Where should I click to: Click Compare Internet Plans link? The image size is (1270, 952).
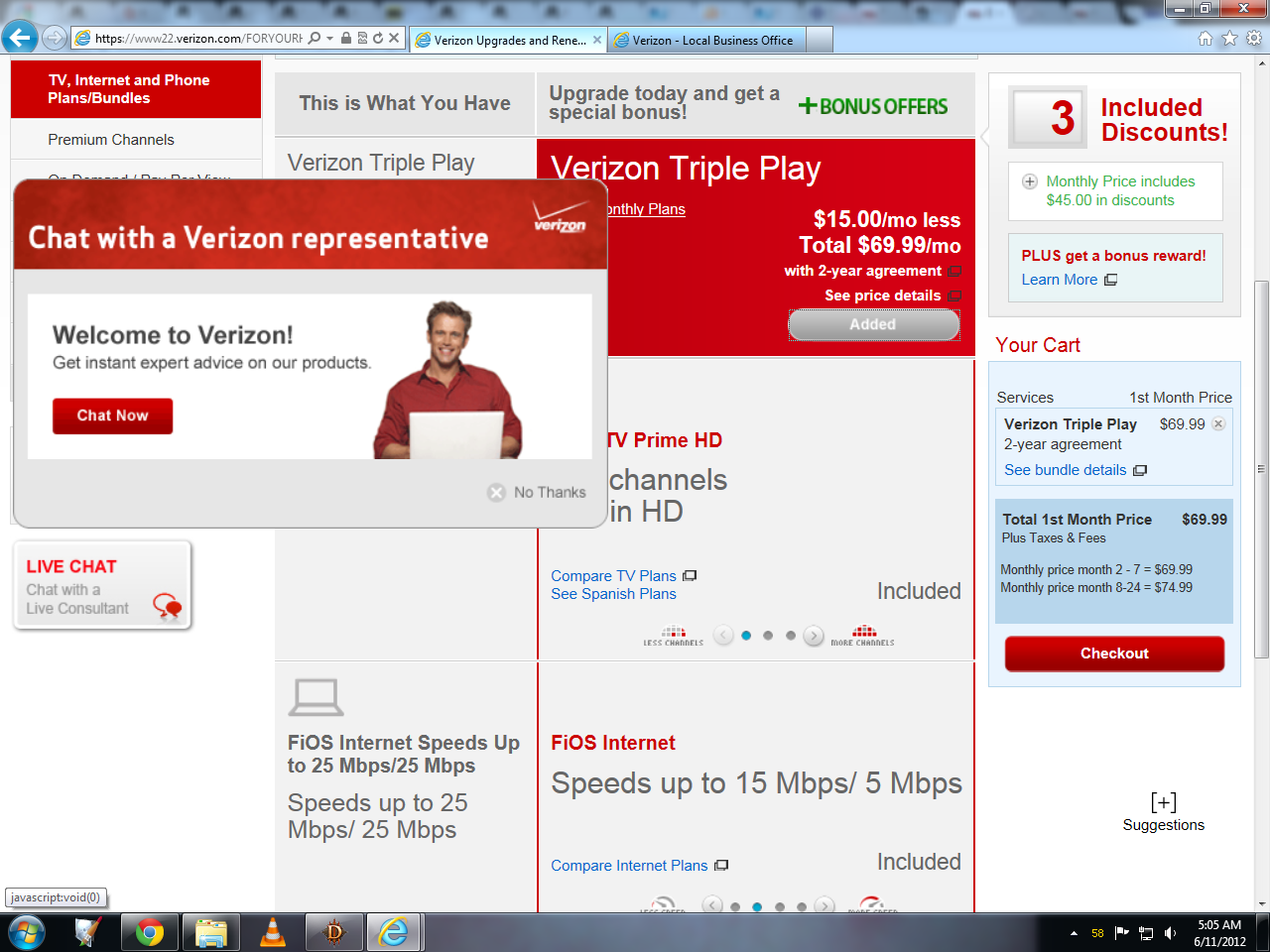[629, 866]
